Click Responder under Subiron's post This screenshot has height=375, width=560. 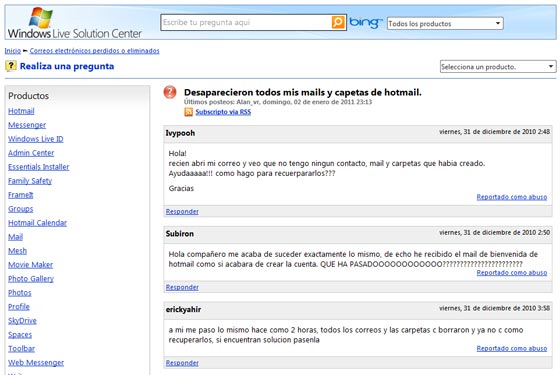click(x=182, y=287)
